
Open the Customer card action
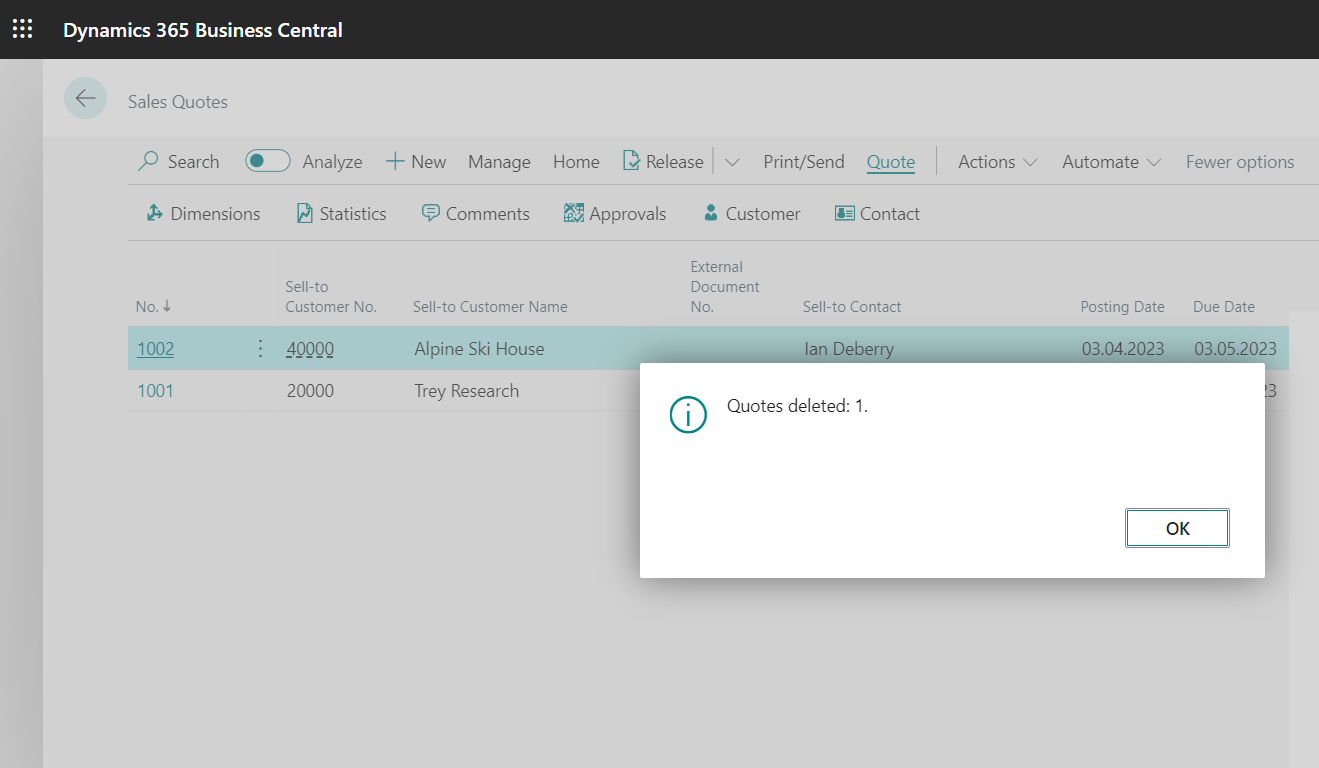(752, 214)
